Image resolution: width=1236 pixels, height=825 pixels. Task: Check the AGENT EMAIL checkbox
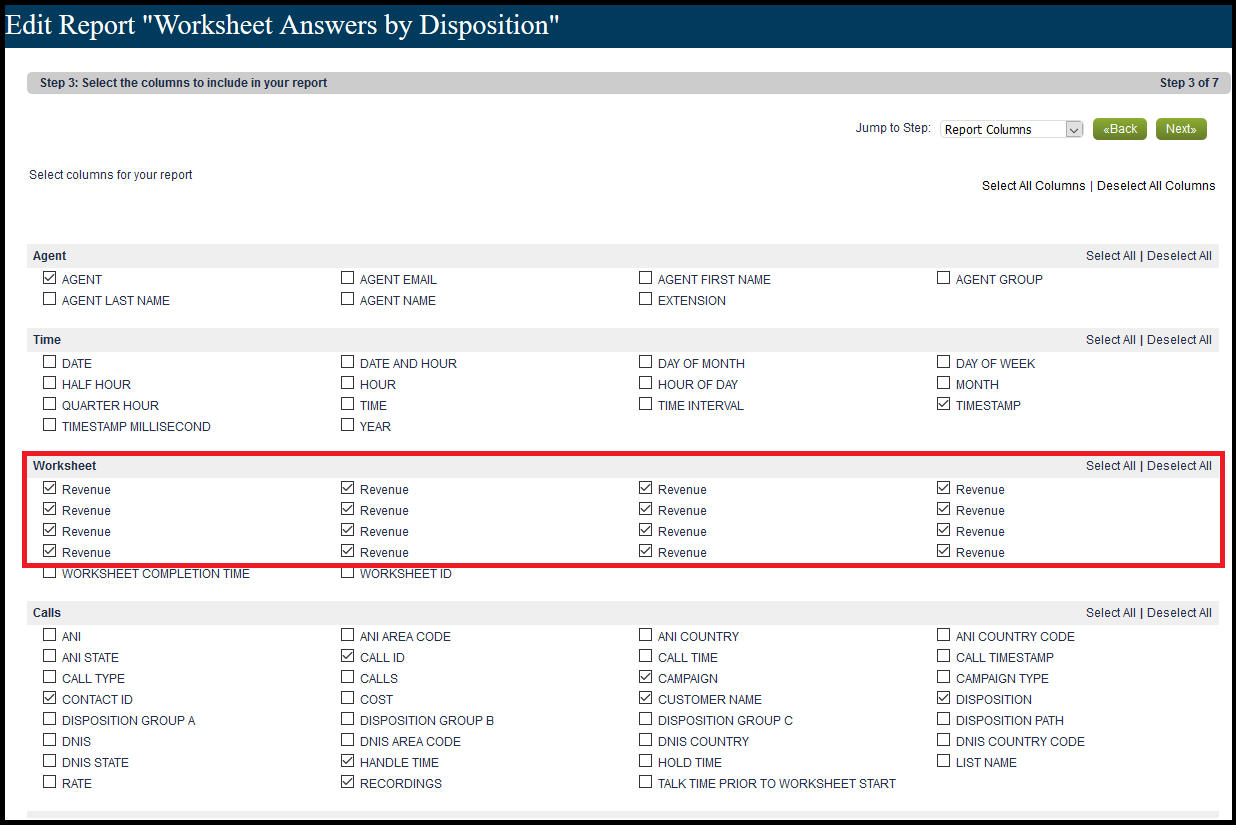[348, 278]
